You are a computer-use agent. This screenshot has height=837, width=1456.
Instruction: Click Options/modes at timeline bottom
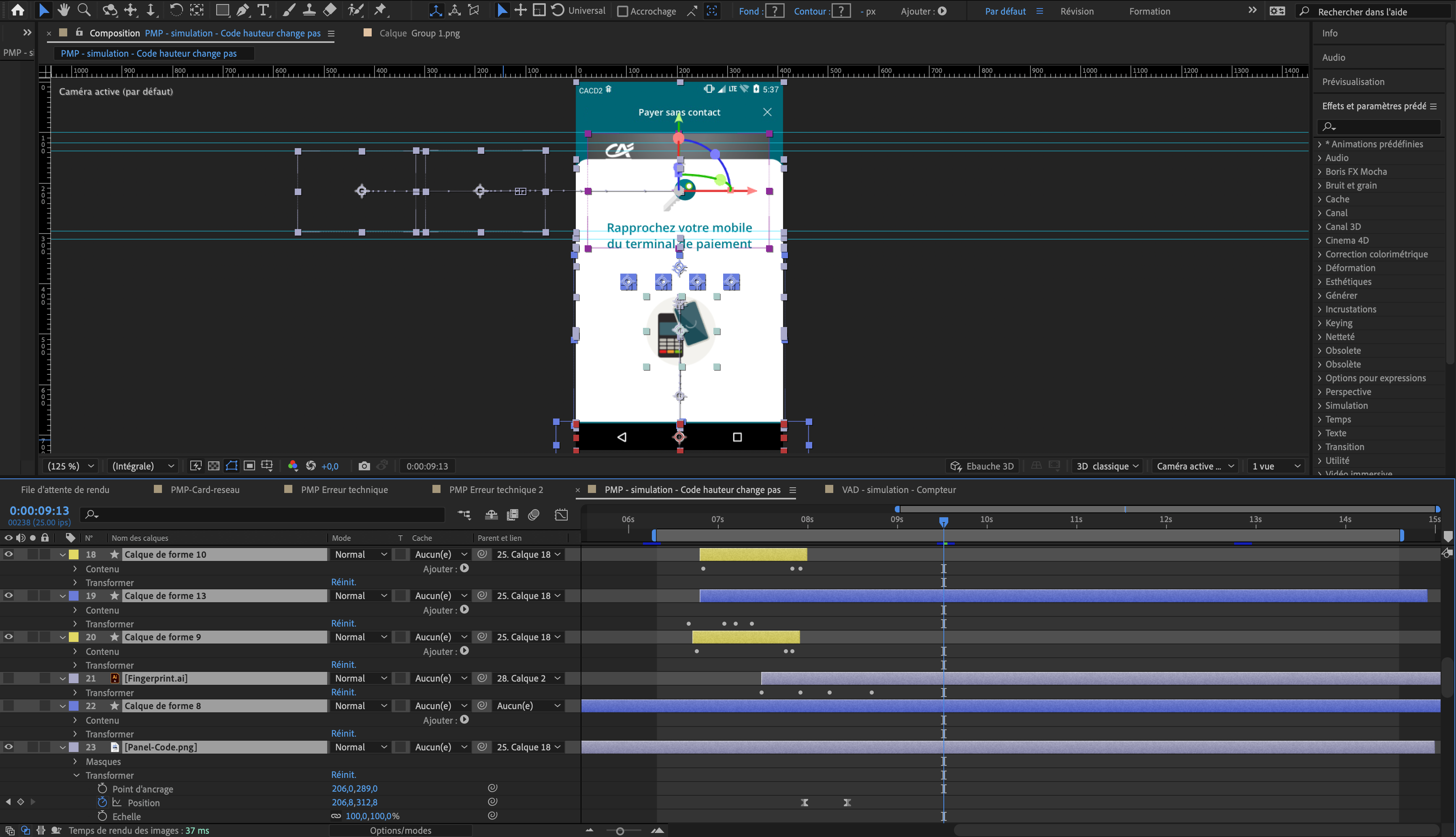[x=401, y=831]
